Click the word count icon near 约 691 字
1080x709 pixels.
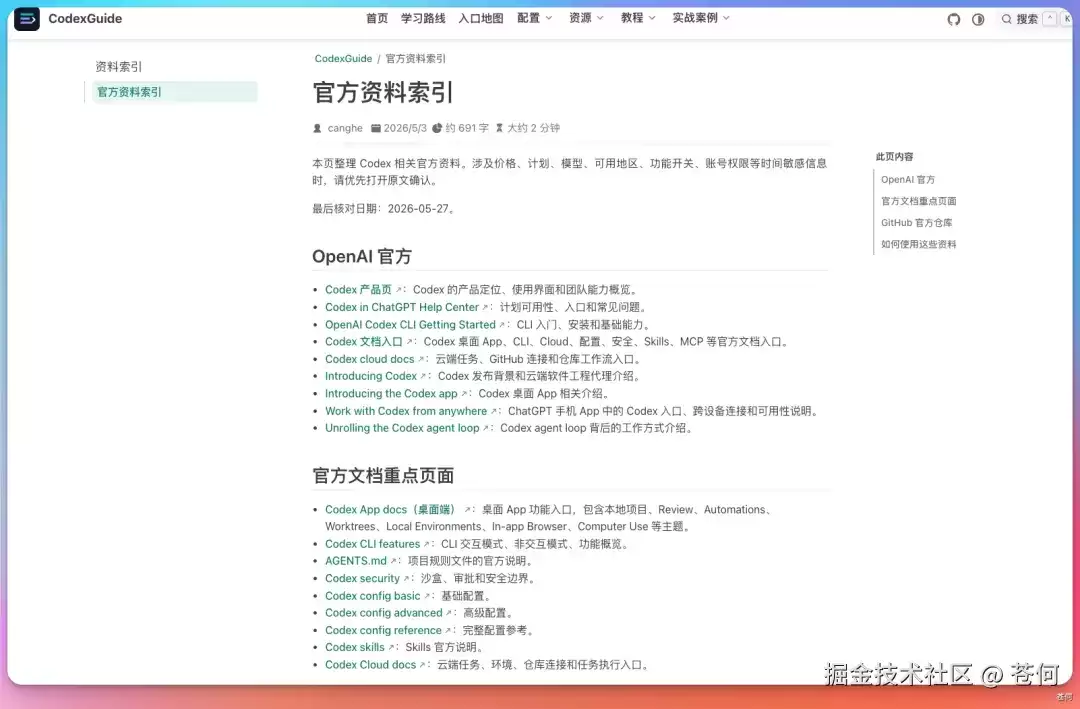tap(437, 128)
